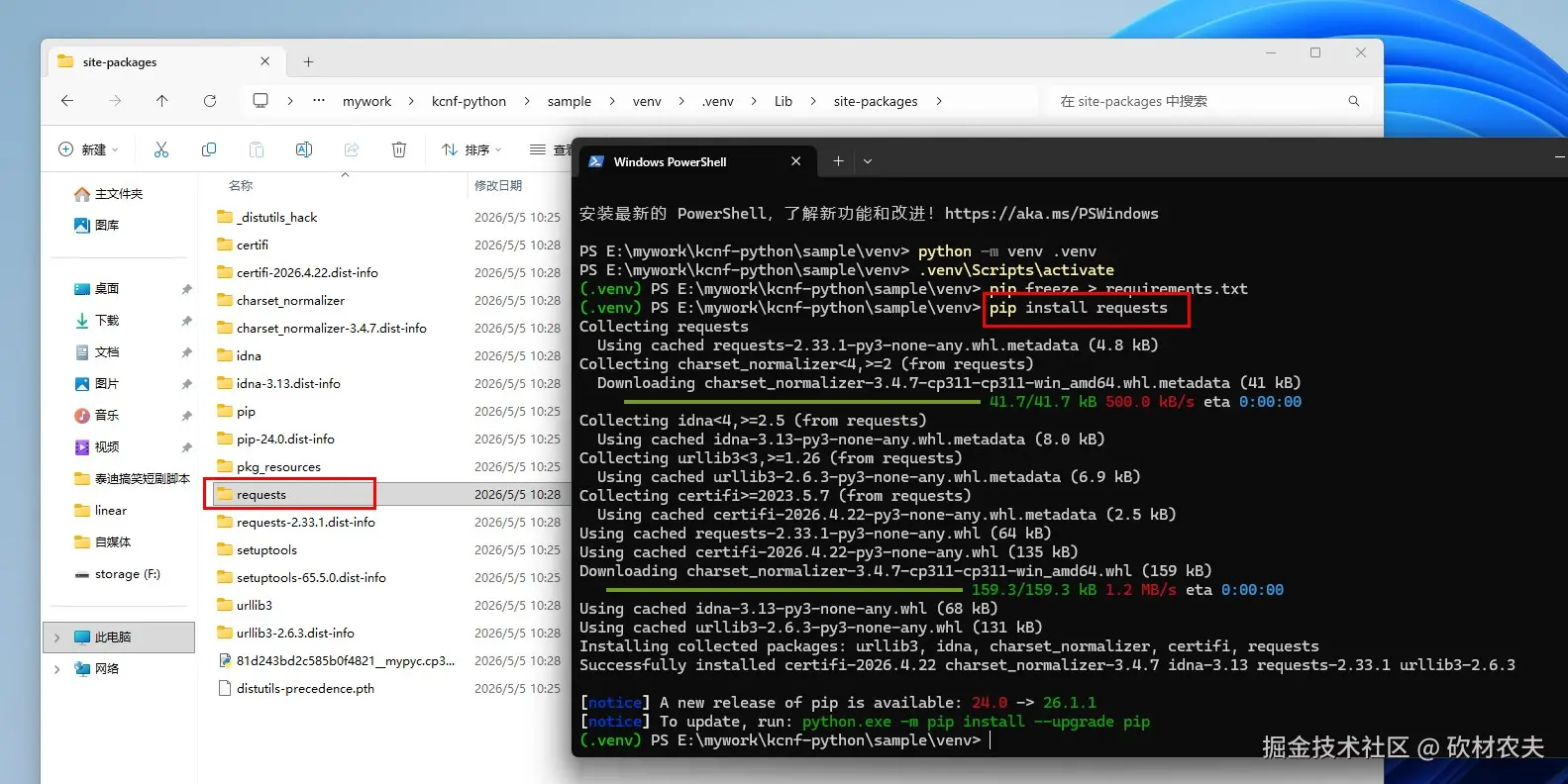The height and width of the screenshot is (784, 1568).
Task: Open 自媒体 folder in the sidebar
Action: [103, 542]
